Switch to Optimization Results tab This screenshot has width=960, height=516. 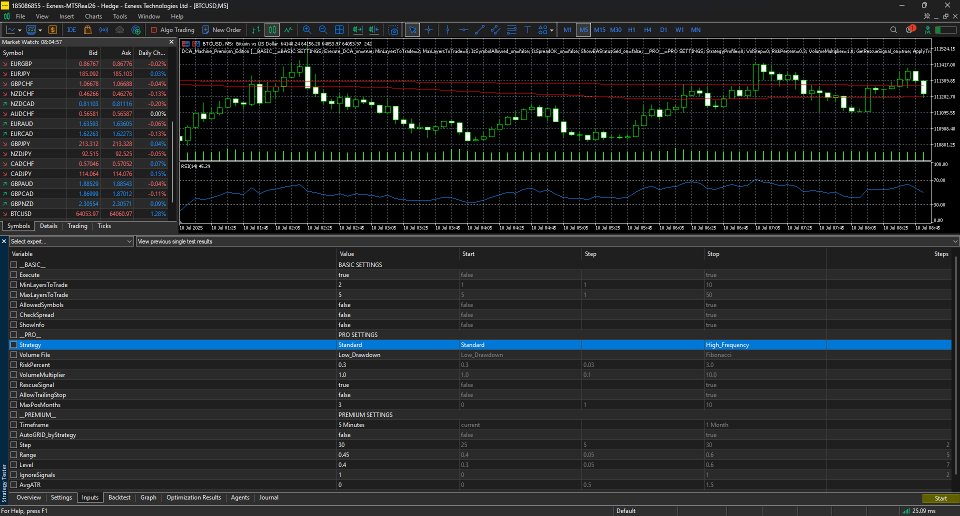[x=193, y=498]
